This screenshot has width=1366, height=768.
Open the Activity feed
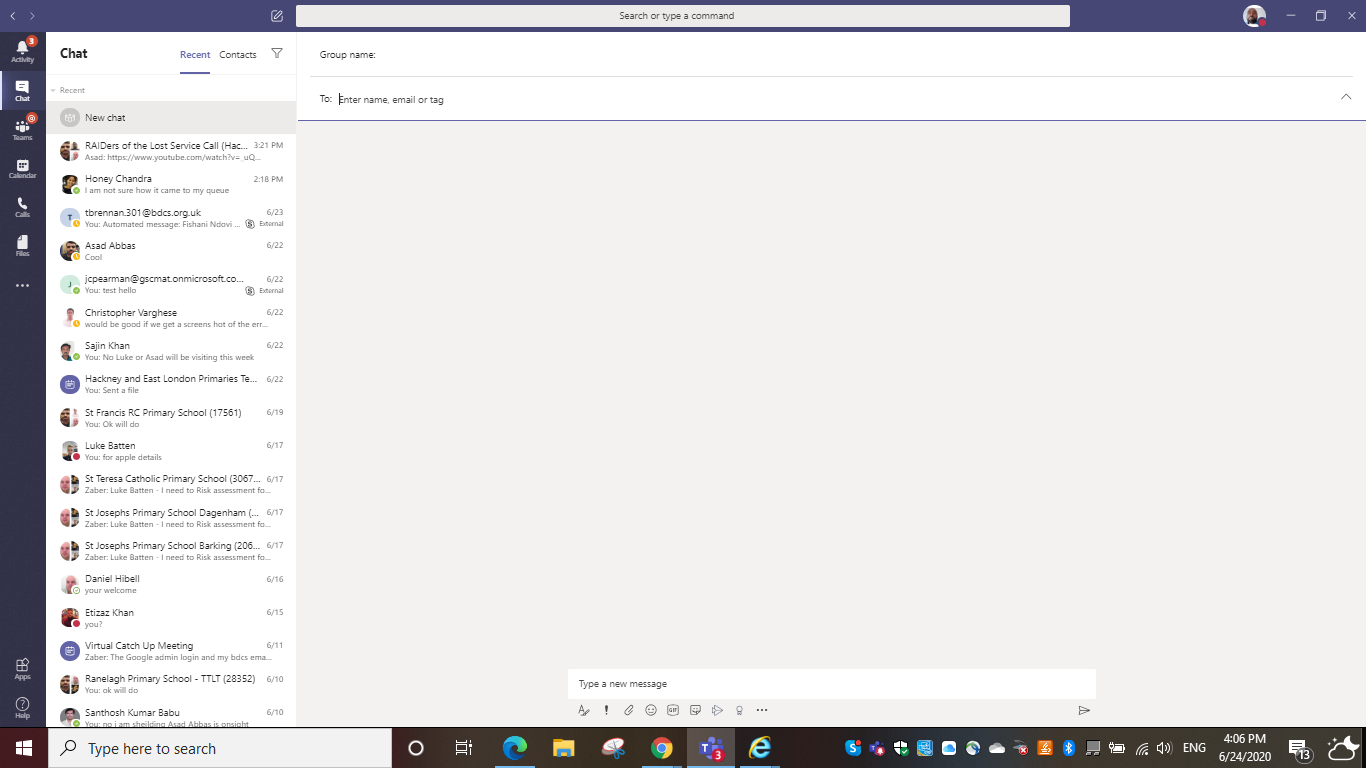pyautogui.click(x=21, y=47)
